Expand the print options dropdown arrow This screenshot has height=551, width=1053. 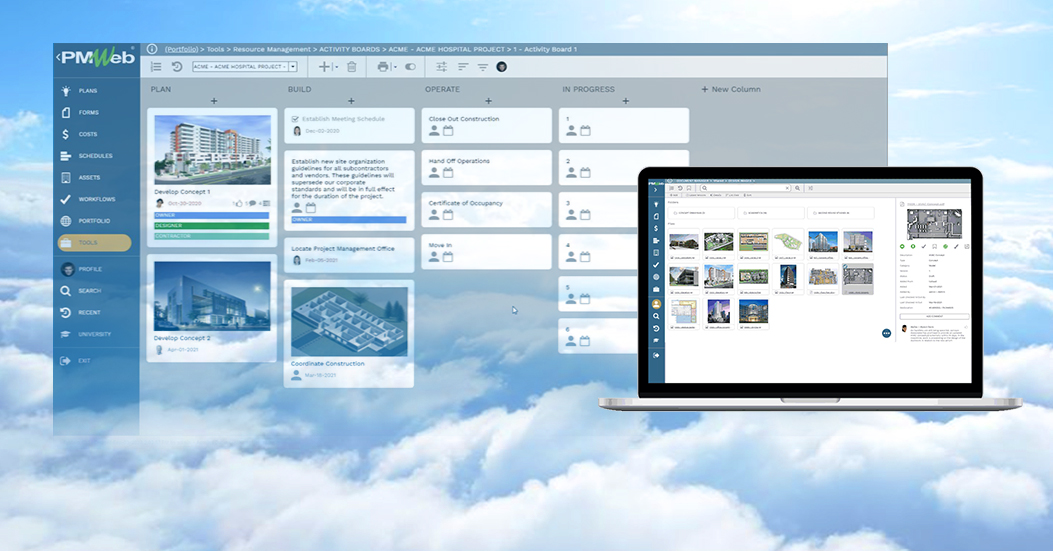395,67
